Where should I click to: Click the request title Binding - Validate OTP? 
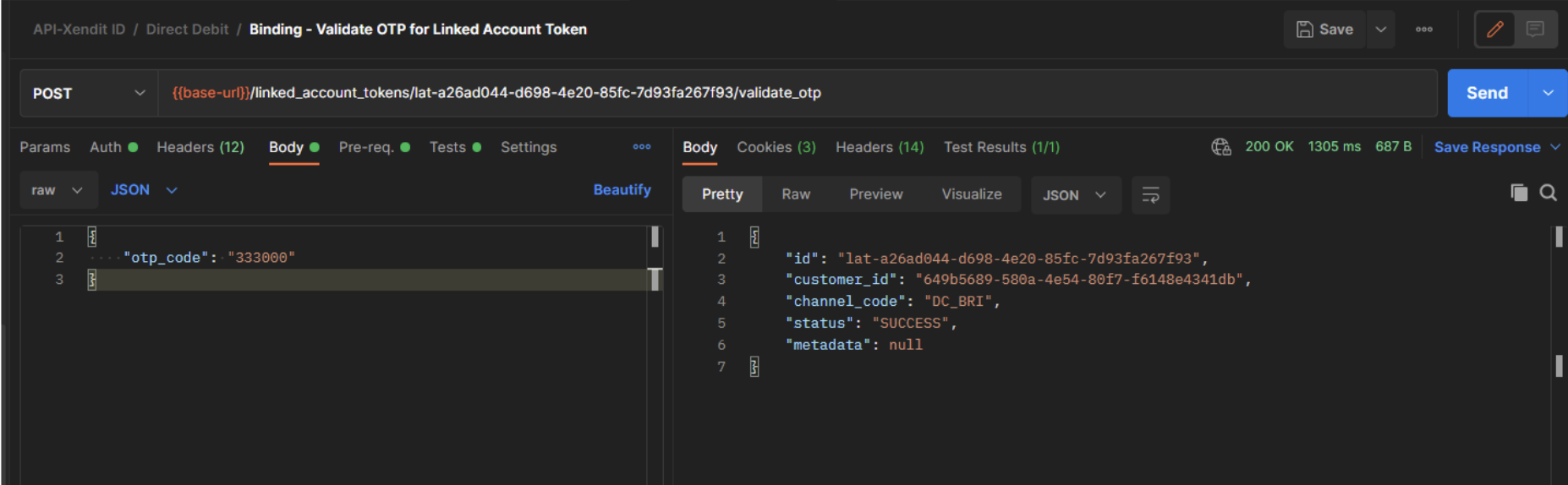[x=418, y=30]
